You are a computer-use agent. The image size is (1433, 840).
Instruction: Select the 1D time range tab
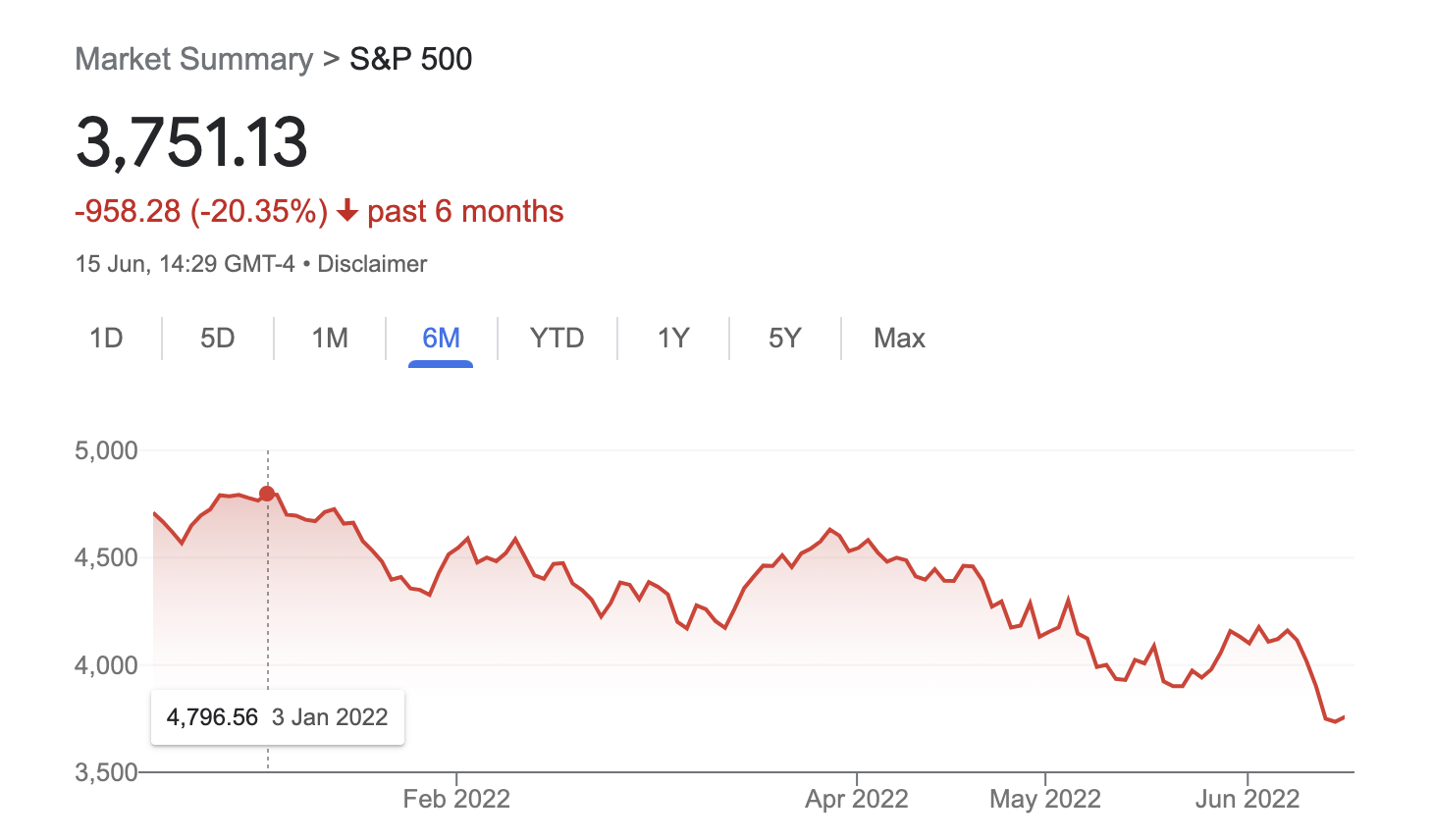click(x=106, y=339)
